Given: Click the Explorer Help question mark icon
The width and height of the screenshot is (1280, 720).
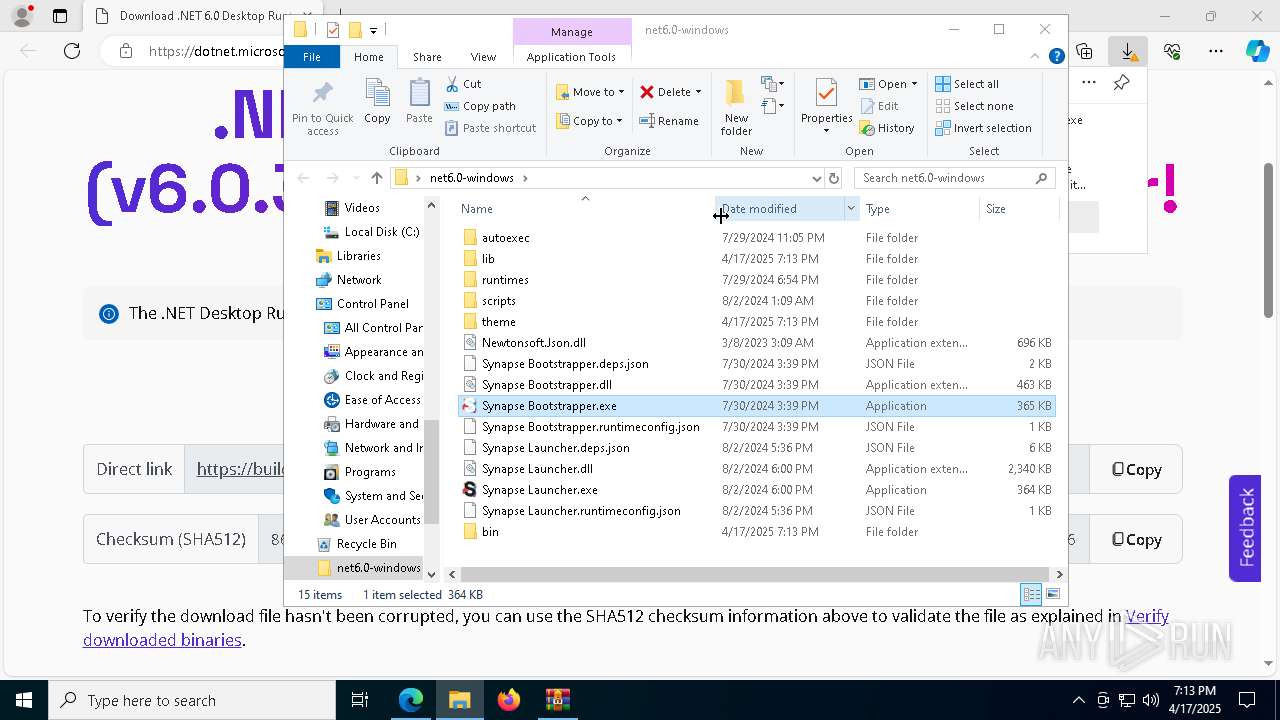Looking at the screenshot, I should tap(1056, 57).
